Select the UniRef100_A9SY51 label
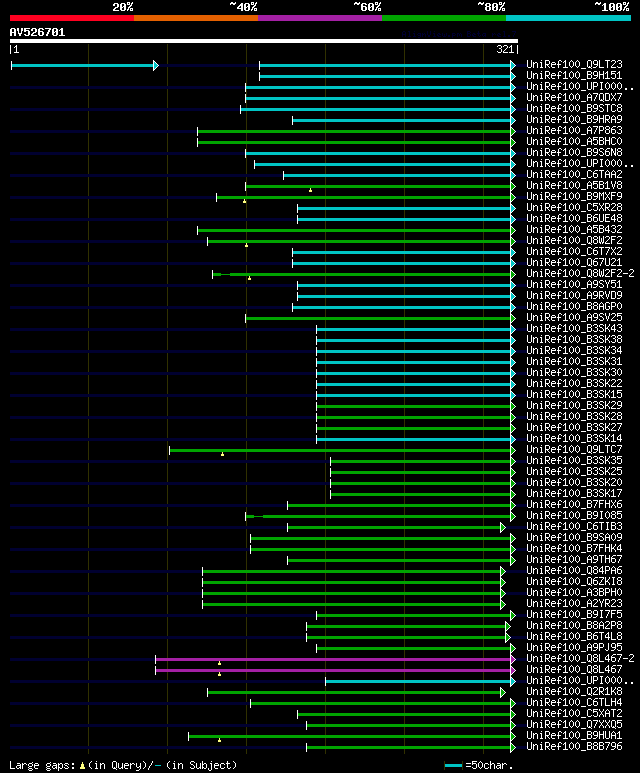 (x=574, y=284)
